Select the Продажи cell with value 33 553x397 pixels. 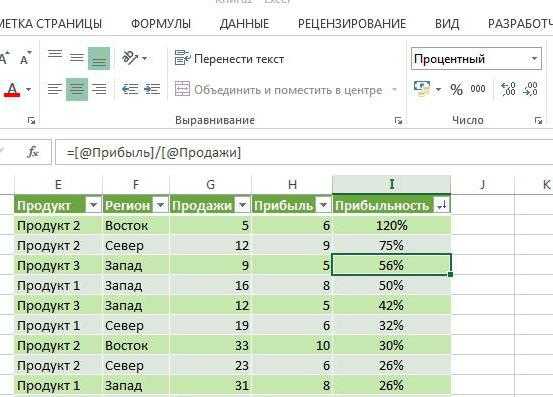210,345
